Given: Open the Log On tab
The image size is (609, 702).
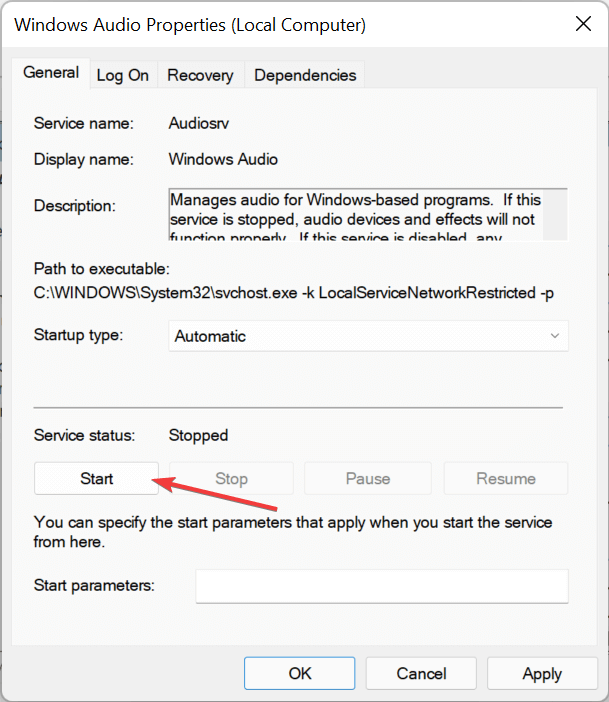Looking at the screenshot, I should click(x=122, y=75).
